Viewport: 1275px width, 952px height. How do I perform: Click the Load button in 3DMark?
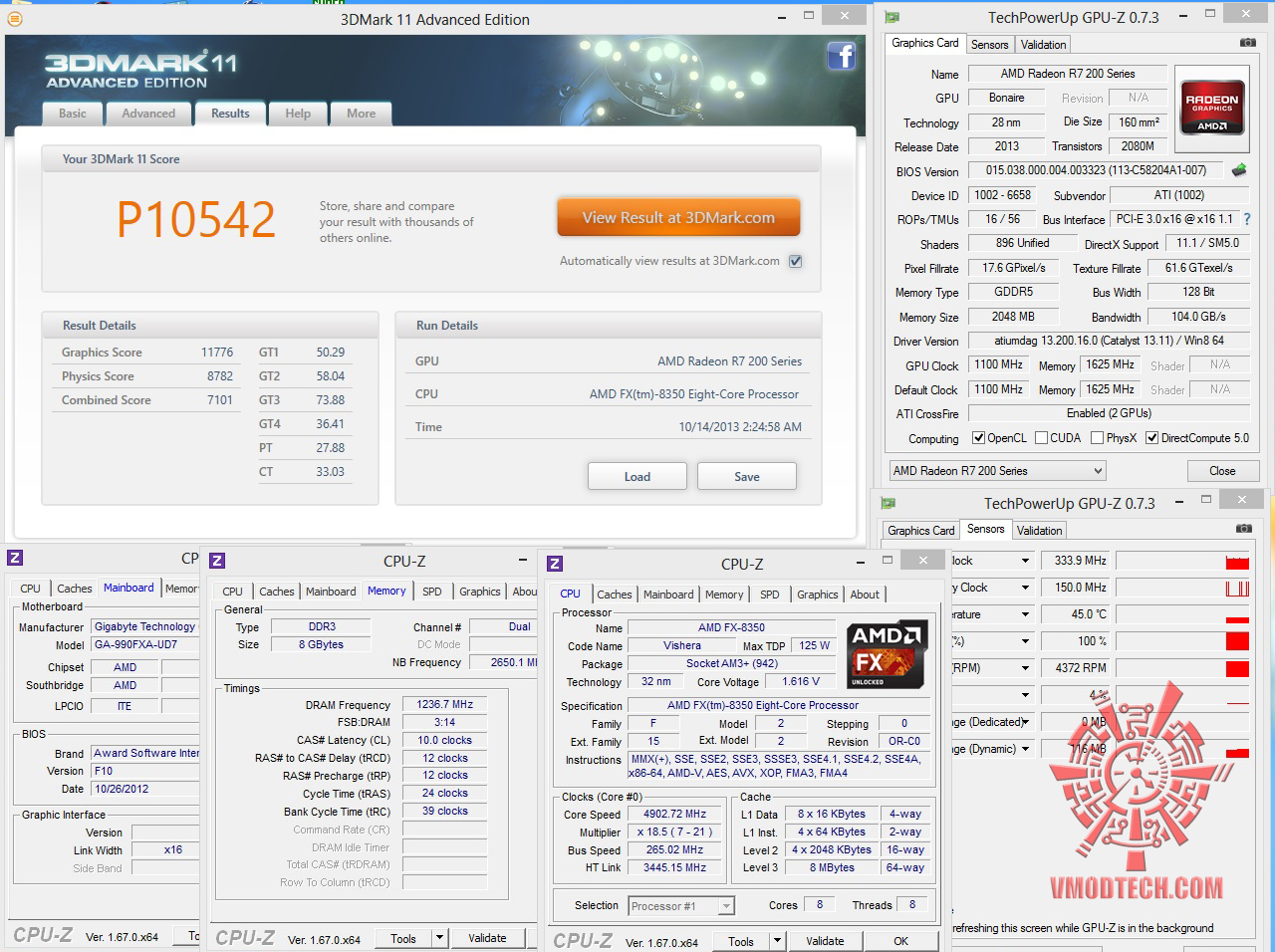tap(637, 476)
